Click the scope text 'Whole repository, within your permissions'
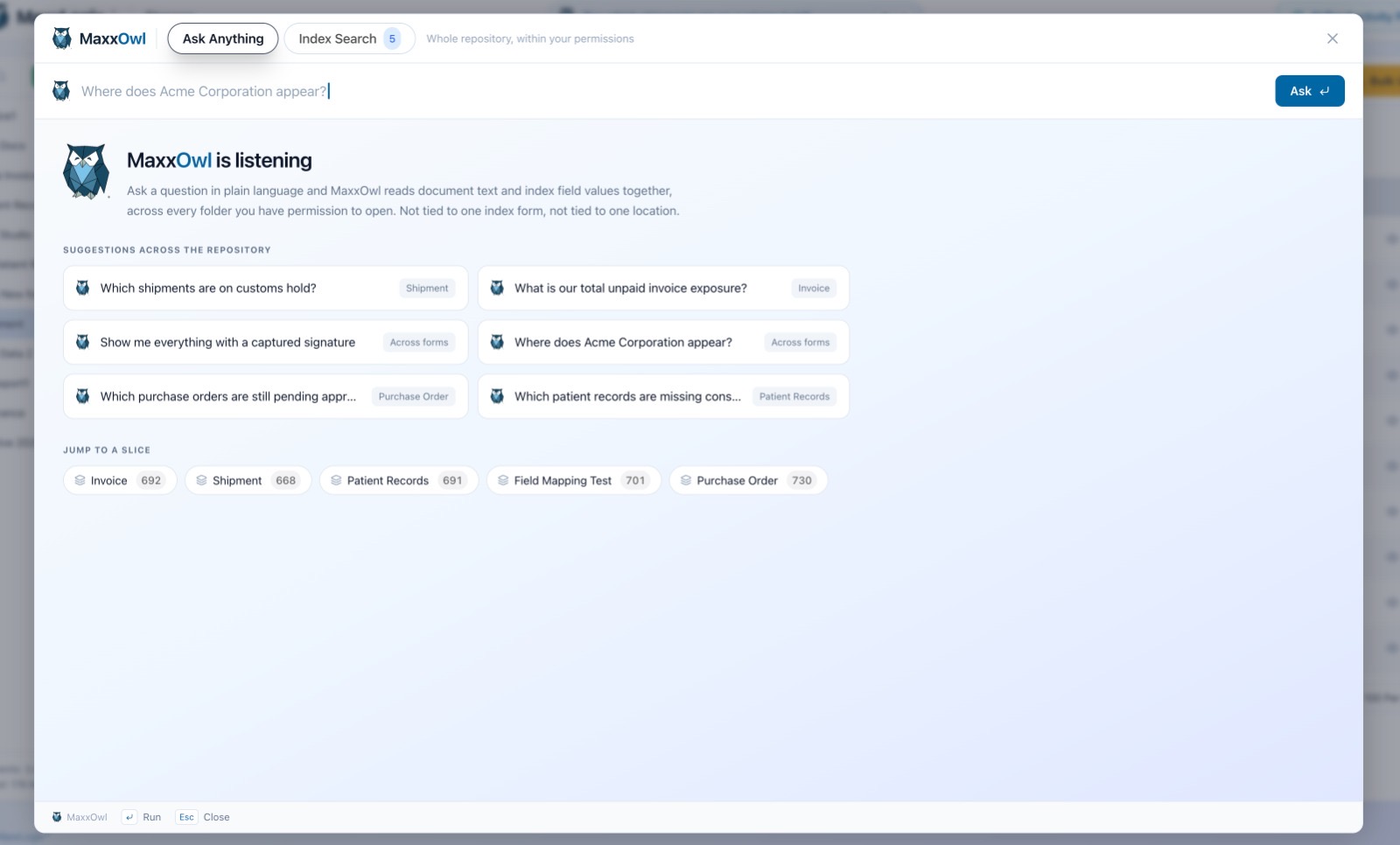The image size is (1400, 845). click(530, 38)
